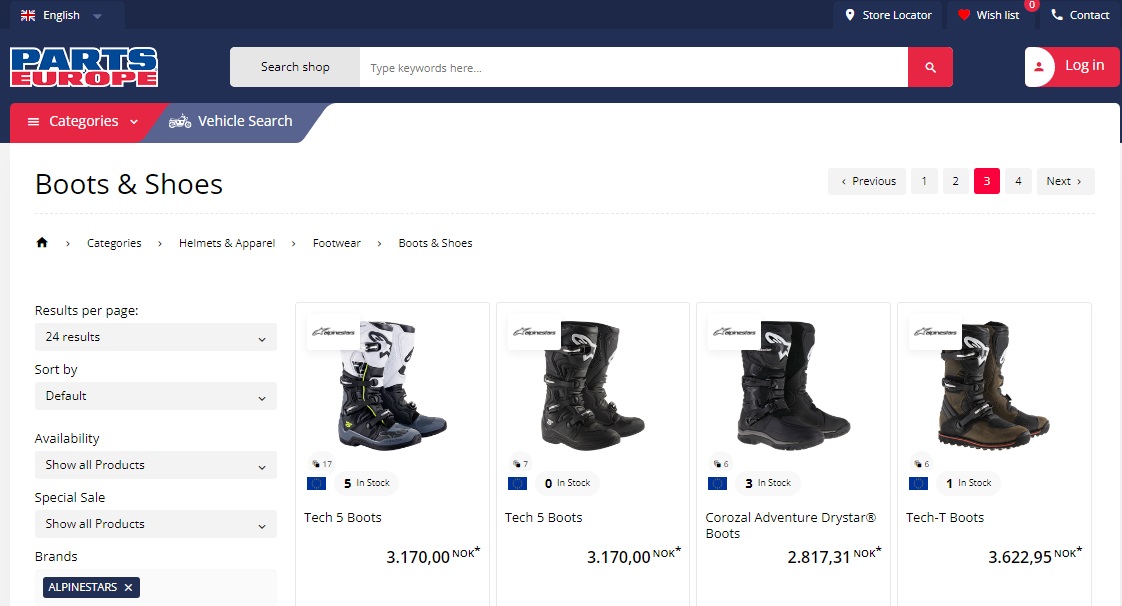Screen dimensions: 1122x606
Task: Click Alpinestars logo on Tech-T Boots card
Action: (935, 332)
